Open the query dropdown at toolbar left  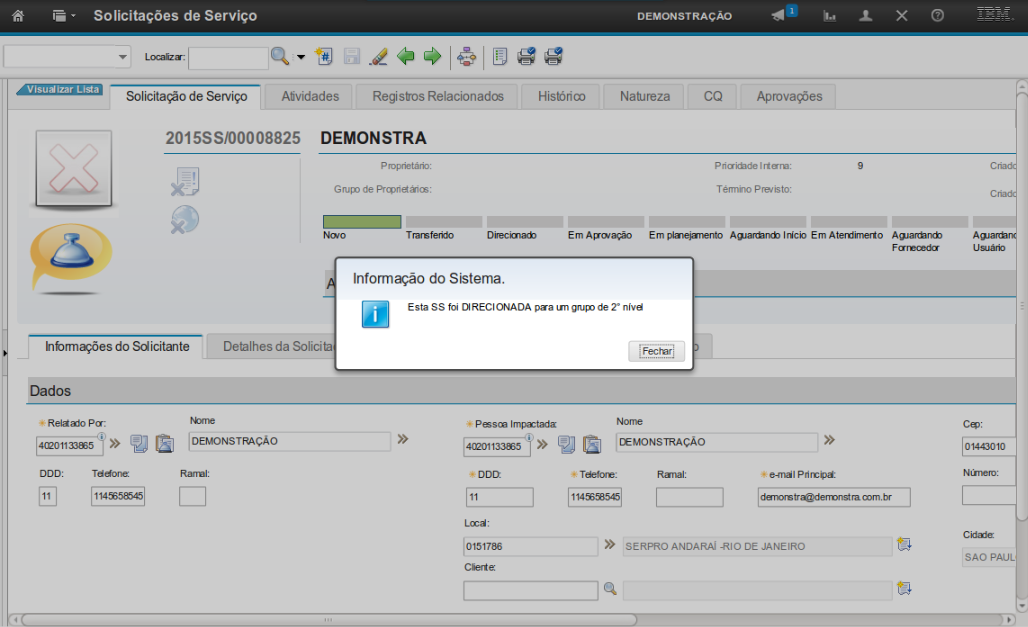(68, 57)
